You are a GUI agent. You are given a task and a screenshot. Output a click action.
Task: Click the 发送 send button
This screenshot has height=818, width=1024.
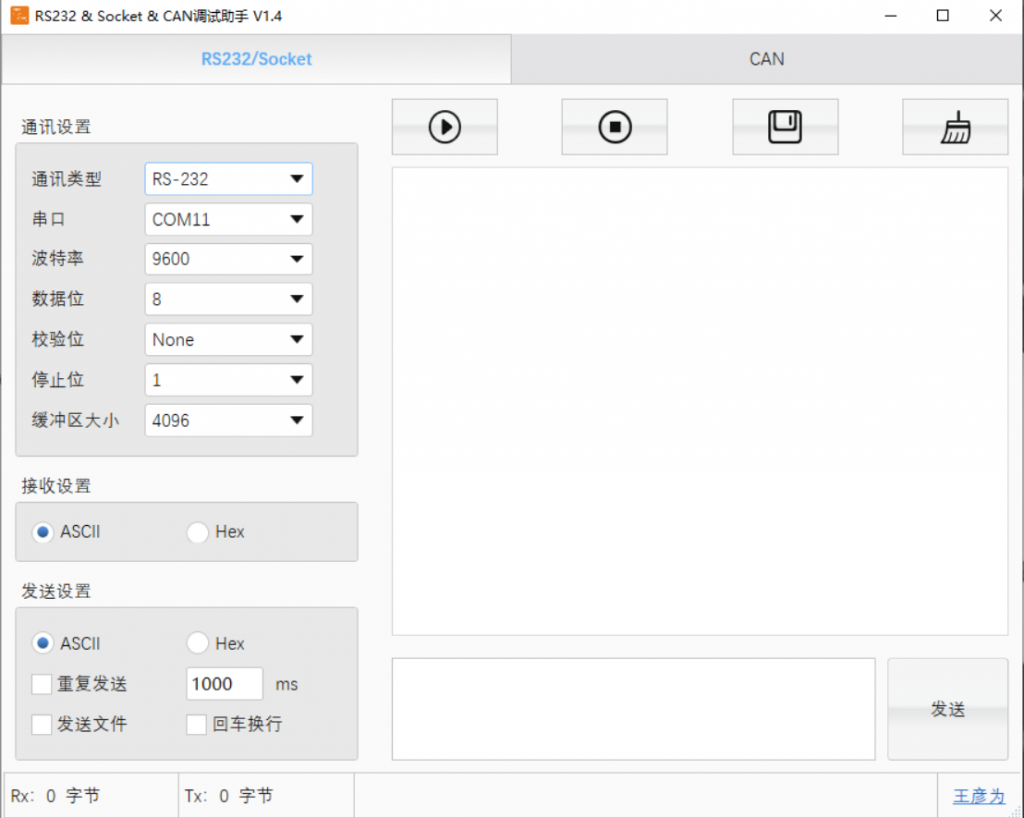point(948,709)
